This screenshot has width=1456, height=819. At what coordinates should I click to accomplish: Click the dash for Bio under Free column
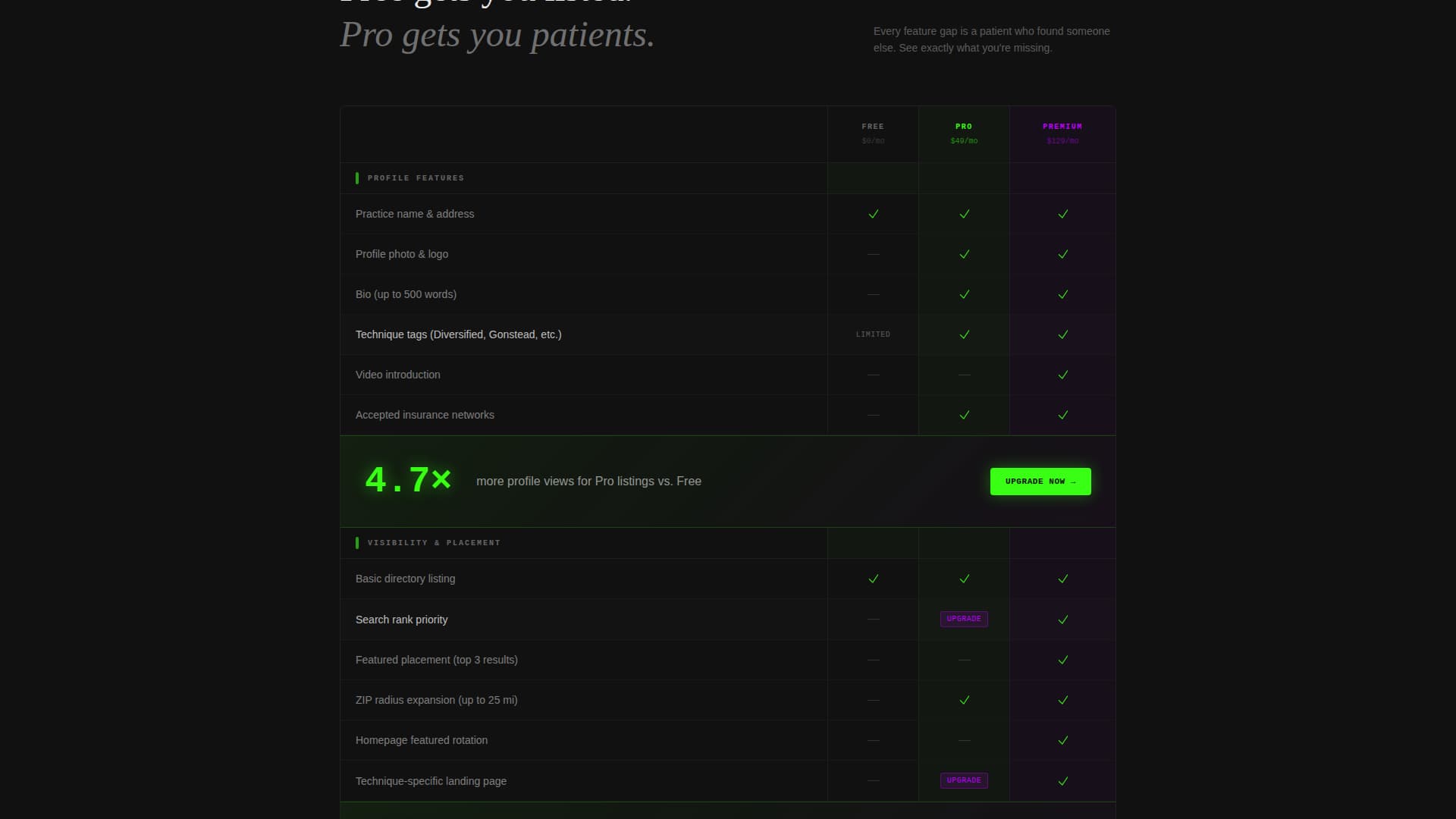[873, 294]
